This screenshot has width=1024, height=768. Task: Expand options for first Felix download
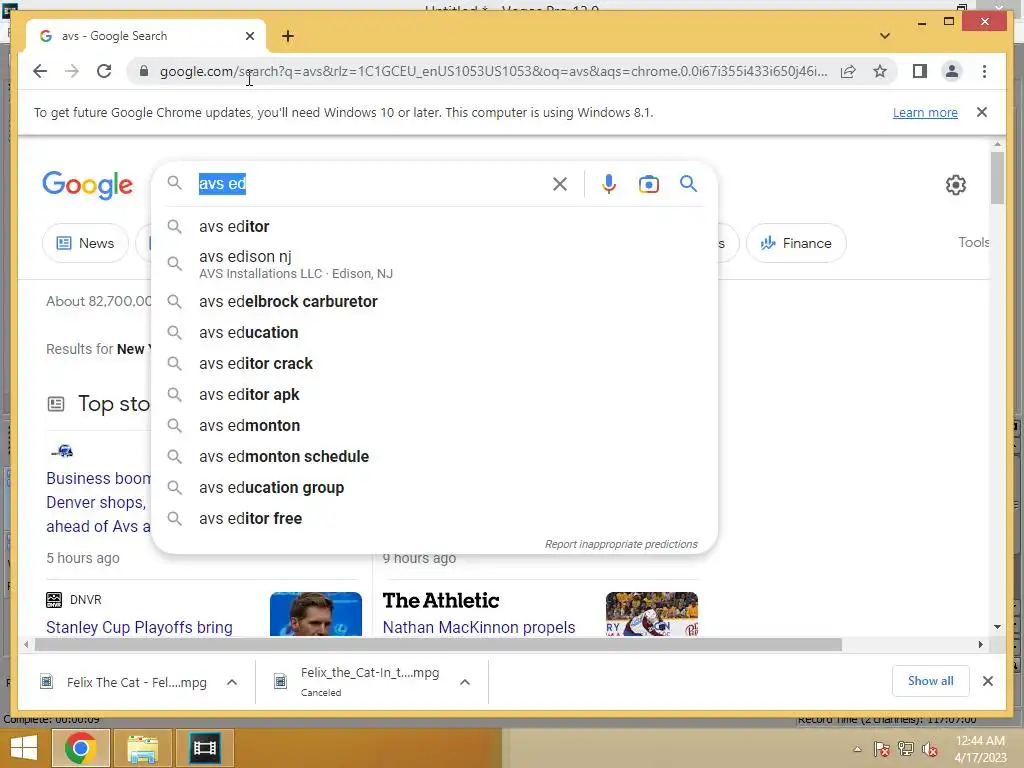[232, 682]
